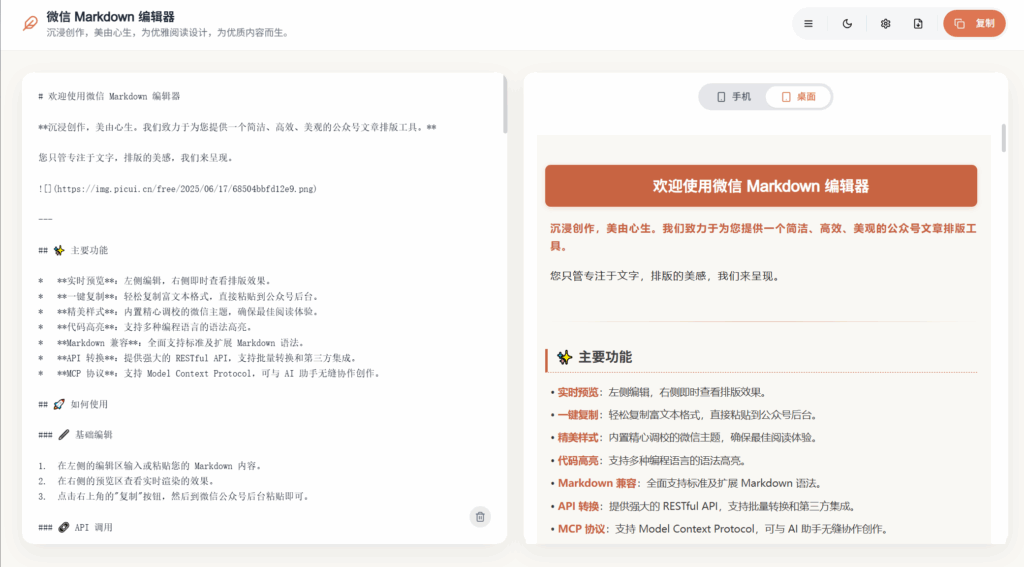Open the hamburger menu icon
Screen dimensions: 1024x567
pos(808,24)
